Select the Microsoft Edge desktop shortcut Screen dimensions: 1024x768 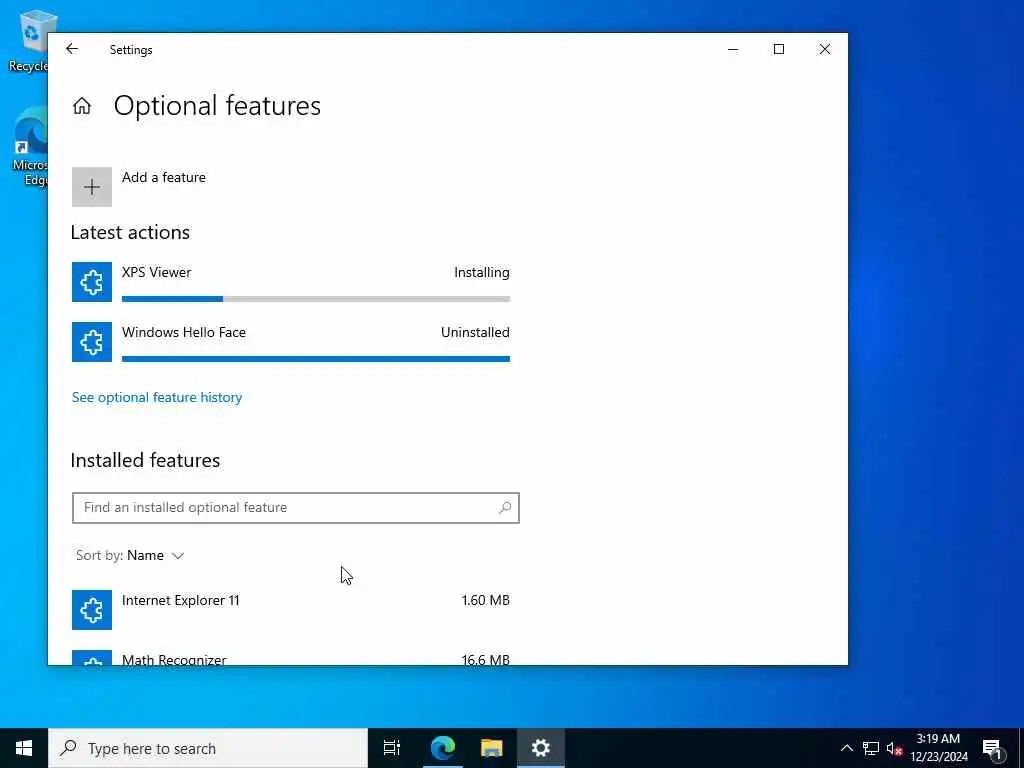point(30,147)
